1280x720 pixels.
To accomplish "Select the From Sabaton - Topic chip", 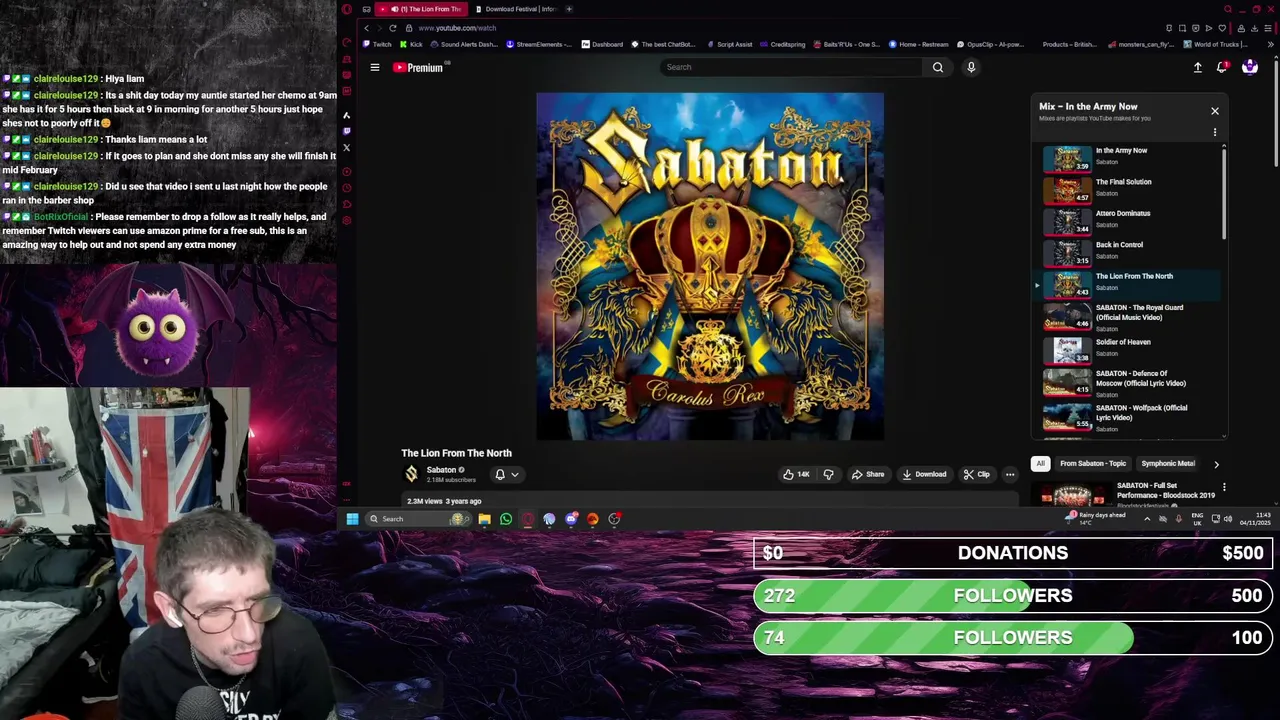I will tap(1092, 464).
